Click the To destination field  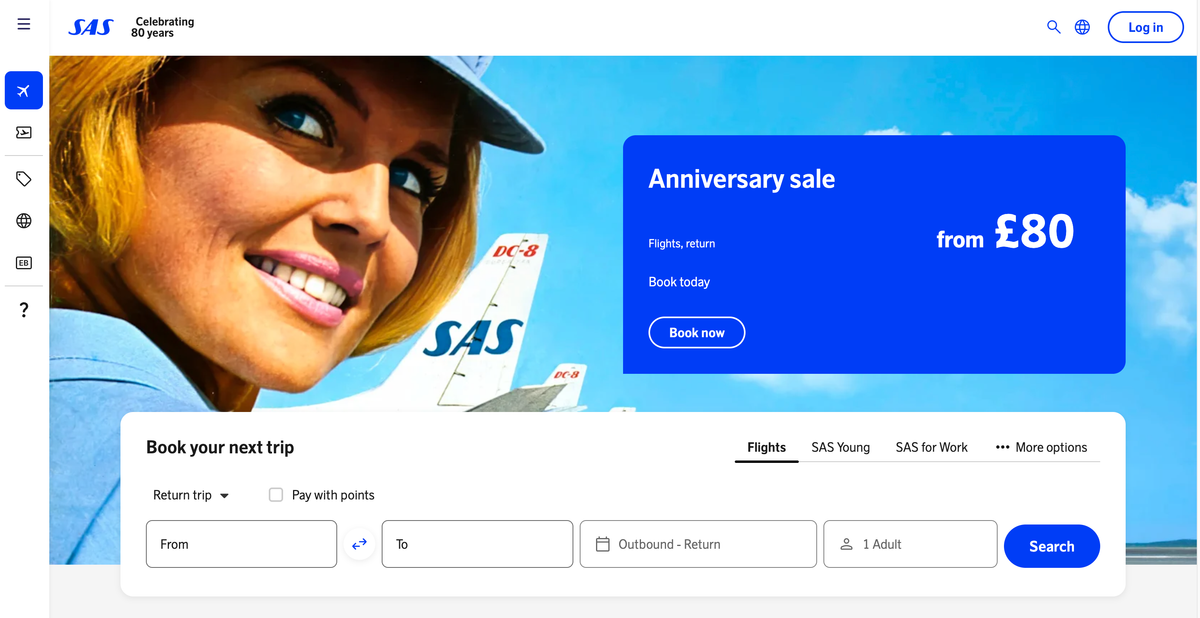[477, 544]
